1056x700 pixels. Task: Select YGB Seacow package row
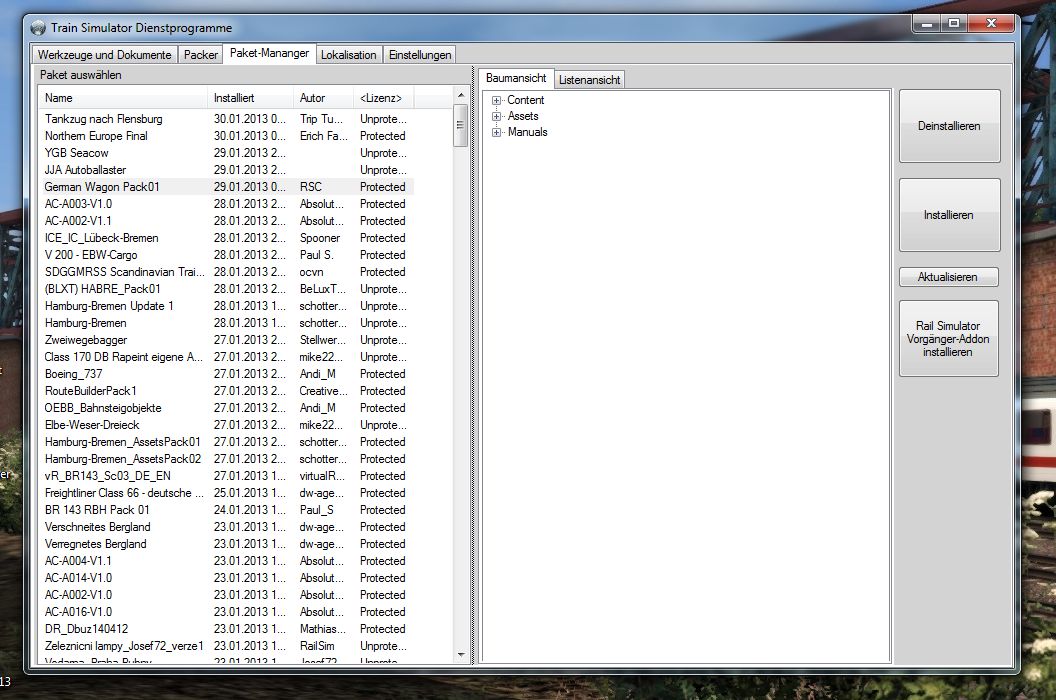tap(226, 153)
